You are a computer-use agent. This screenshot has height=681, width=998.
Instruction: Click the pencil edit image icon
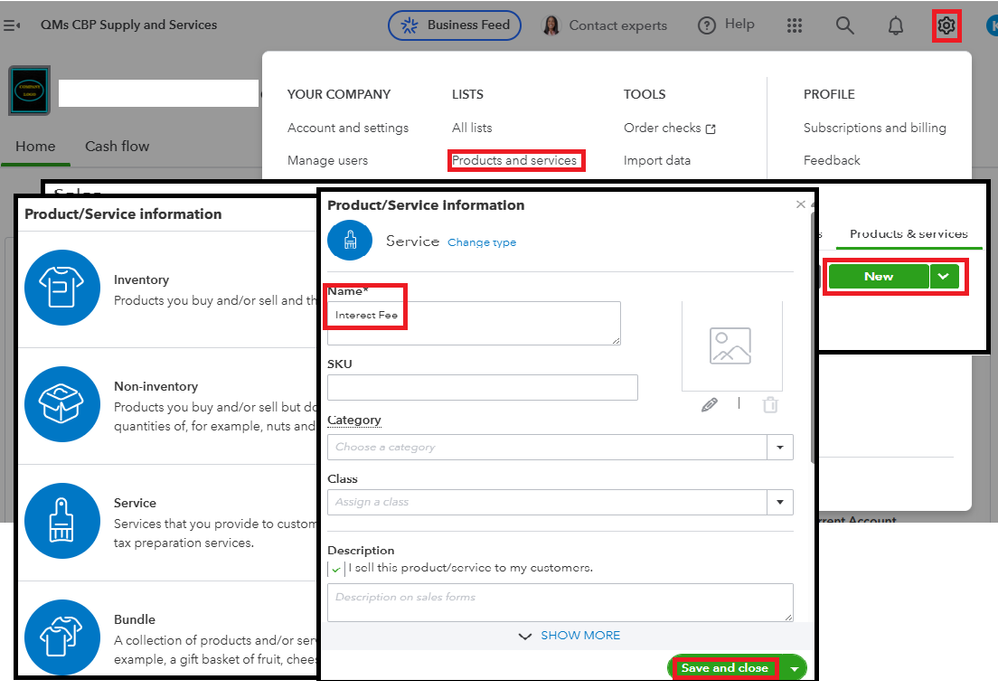[709, 405]
